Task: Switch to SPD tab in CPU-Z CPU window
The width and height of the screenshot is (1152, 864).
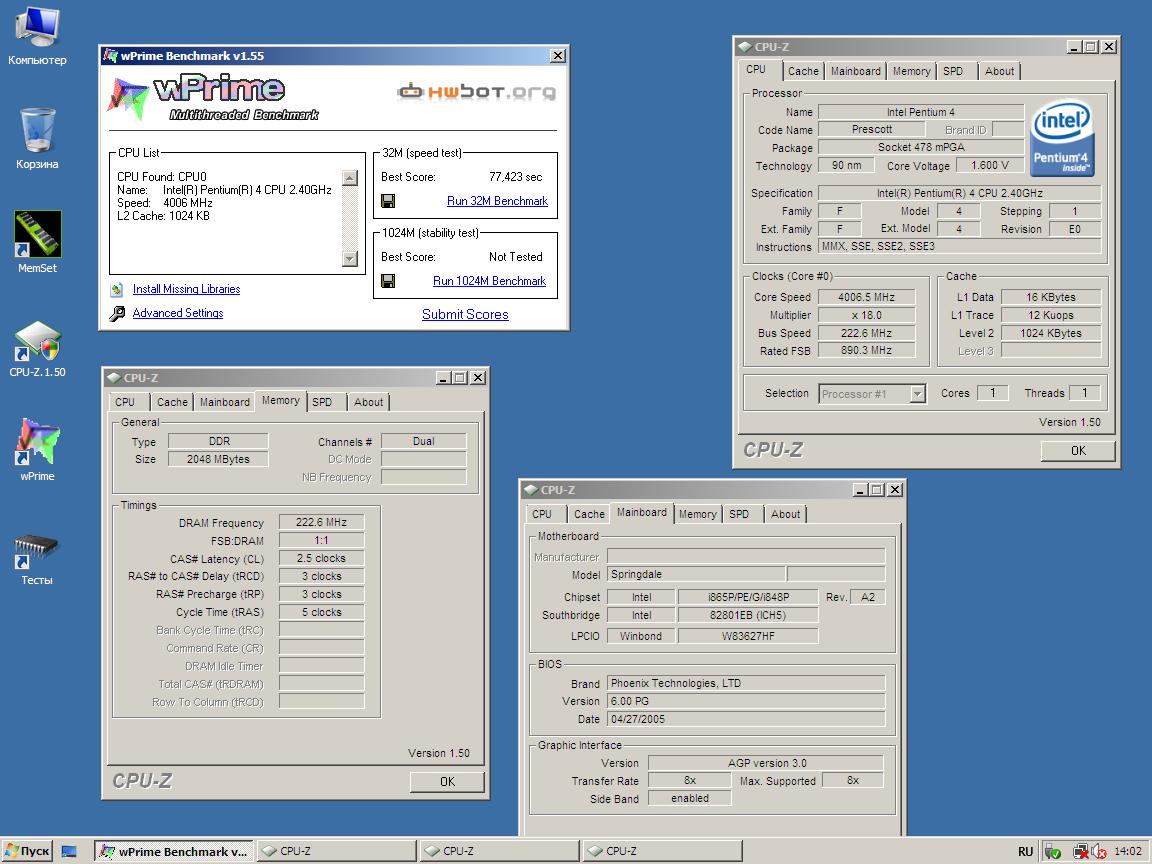Action: (x=953, y=71)
